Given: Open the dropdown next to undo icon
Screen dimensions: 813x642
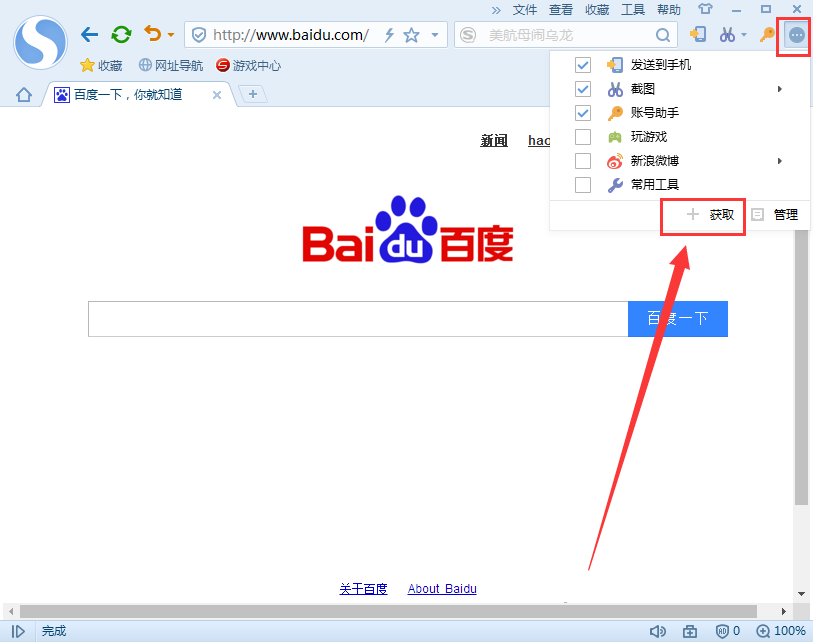Looking at the screenshot, I should pos(171,35).
